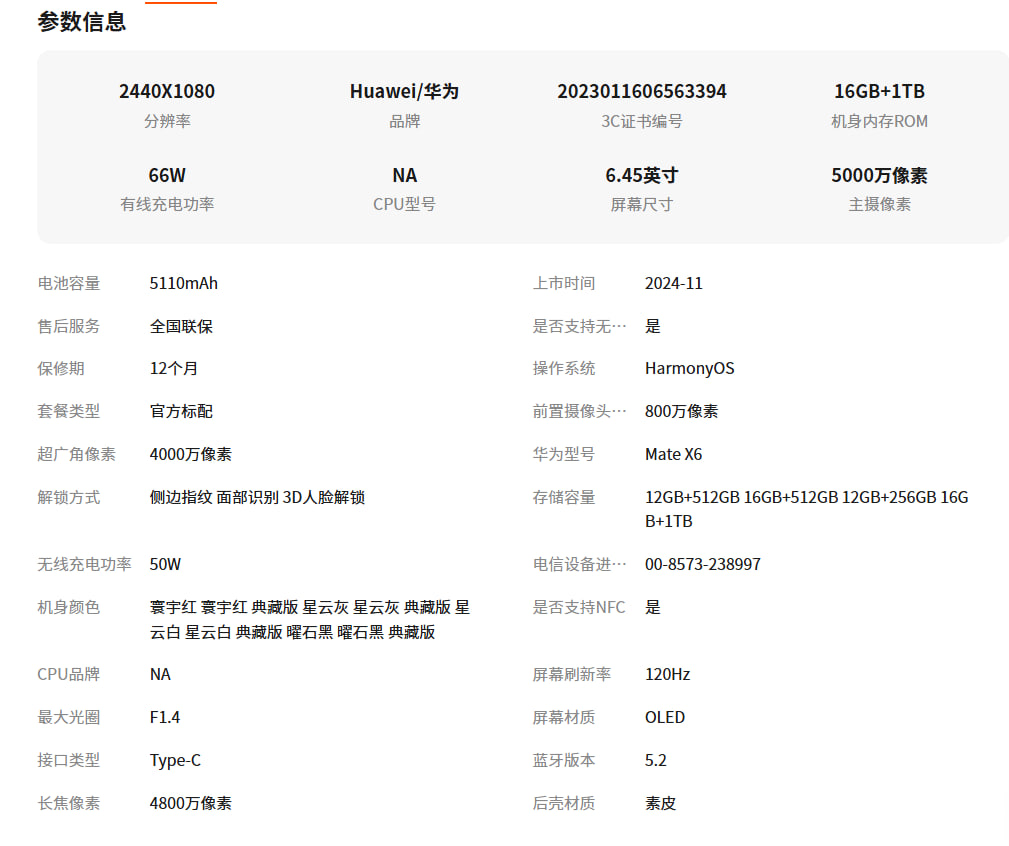Select the 120Hz refresh rate value
This screenshot has width=1009, height=846.
(x=667, y=674)
